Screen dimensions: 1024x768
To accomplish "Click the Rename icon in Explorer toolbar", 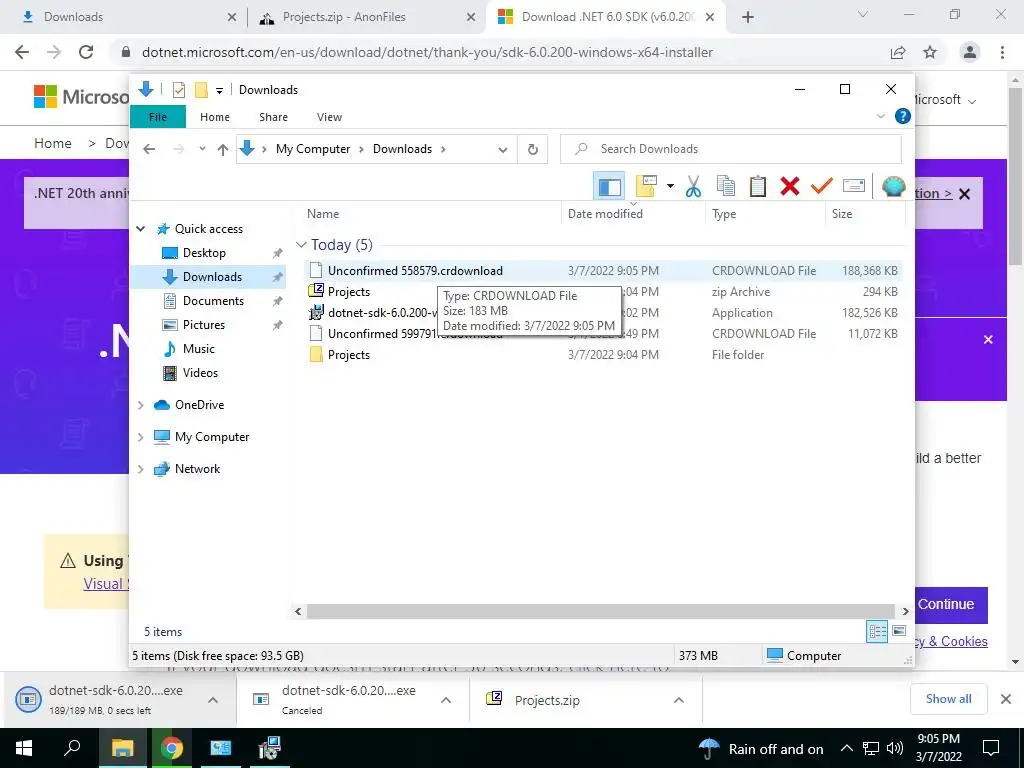I will coord(854,187).
